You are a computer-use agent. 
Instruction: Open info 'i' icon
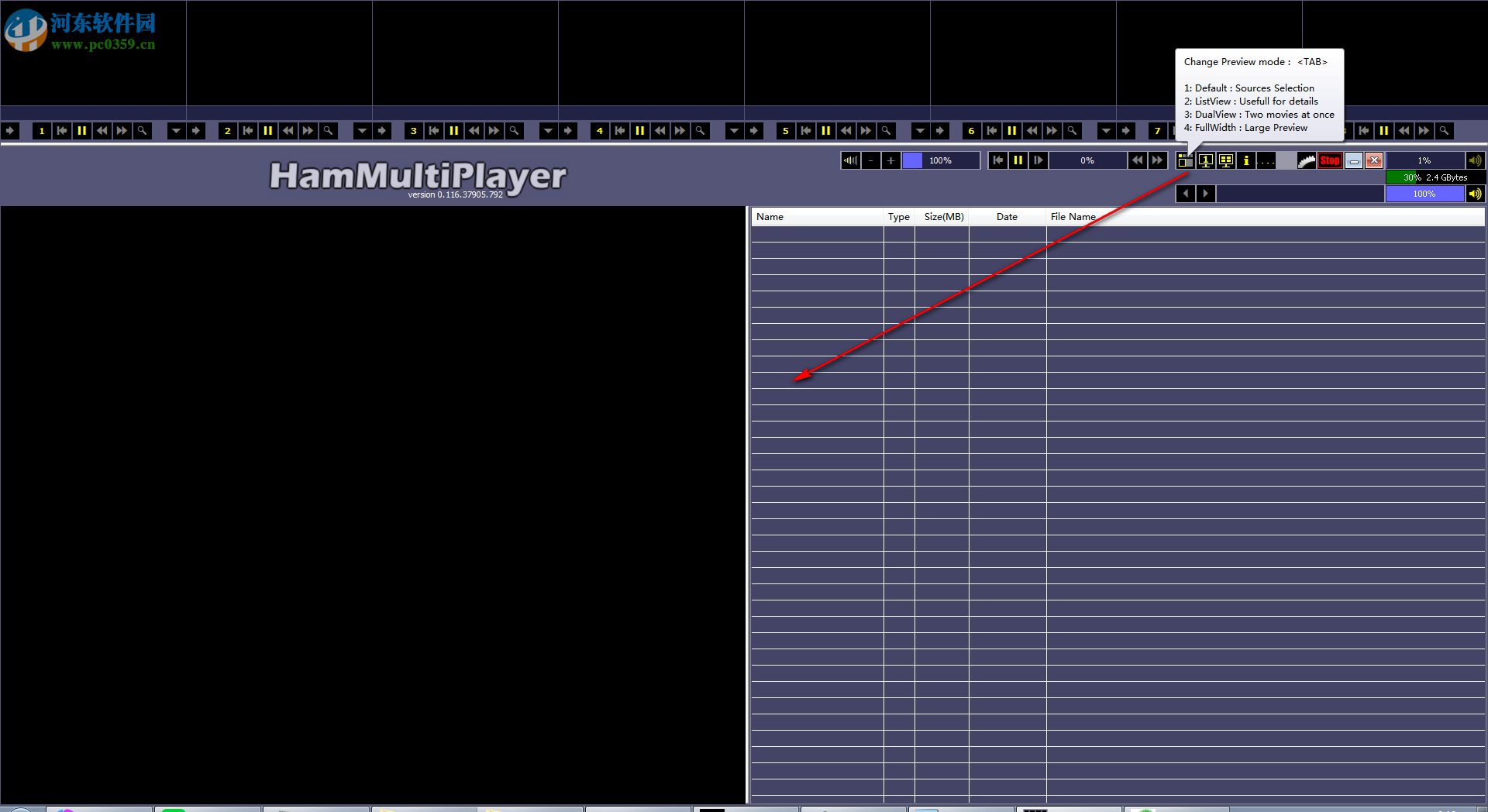pos(1246,160)
